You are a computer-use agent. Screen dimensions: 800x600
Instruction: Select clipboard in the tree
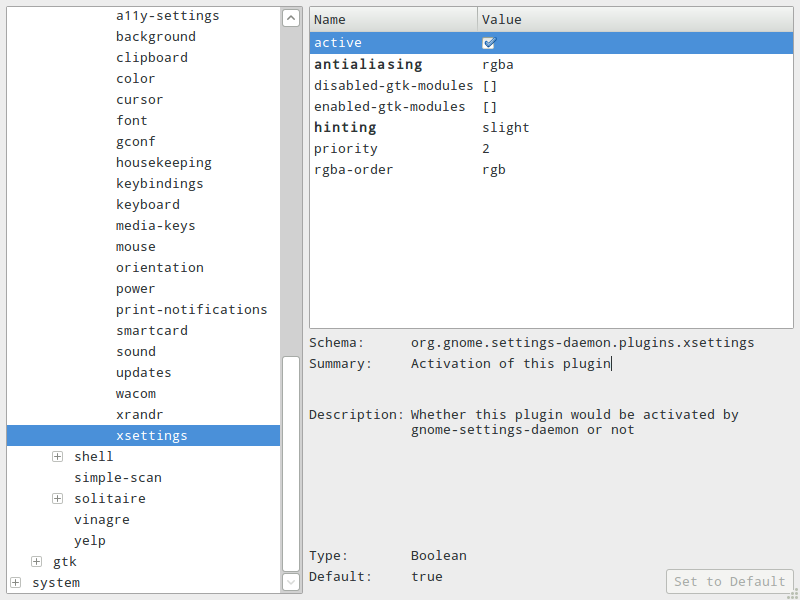pos(152,58)
